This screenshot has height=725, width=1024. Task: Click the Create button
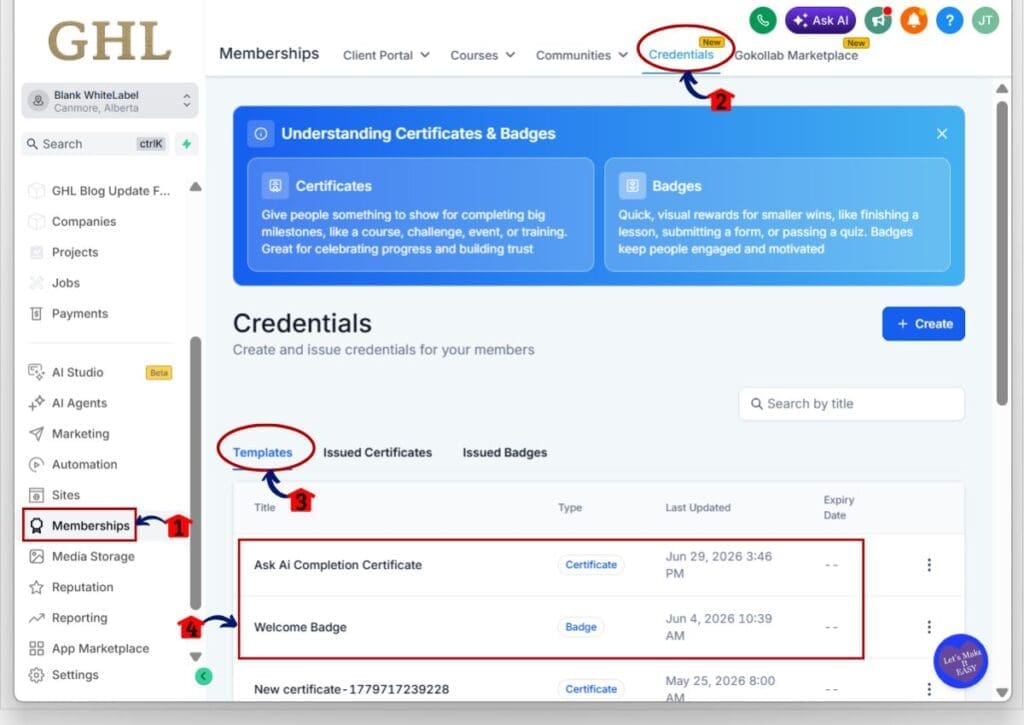[923, 324]
